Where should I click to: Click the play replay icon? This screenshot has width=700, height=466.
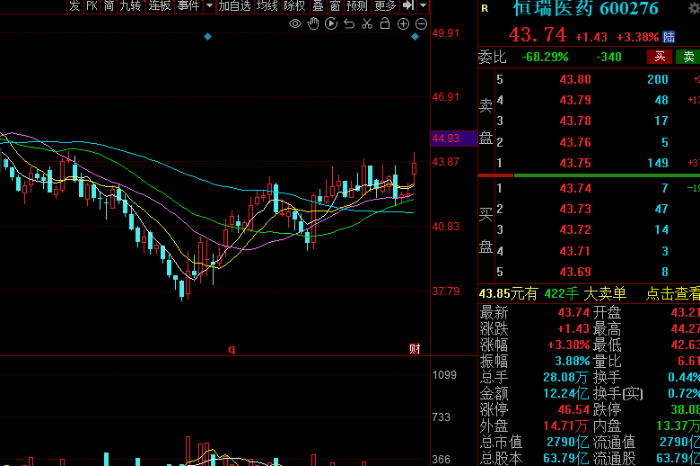331,23
